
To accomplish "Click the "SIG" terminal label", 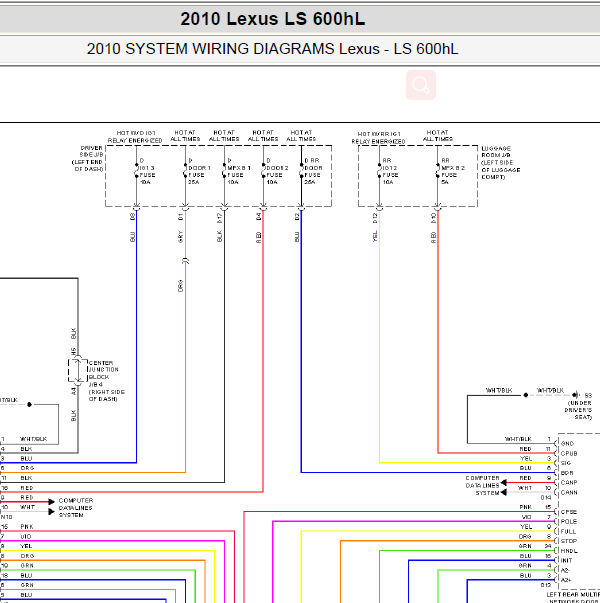I will click(x=566, y=463).
